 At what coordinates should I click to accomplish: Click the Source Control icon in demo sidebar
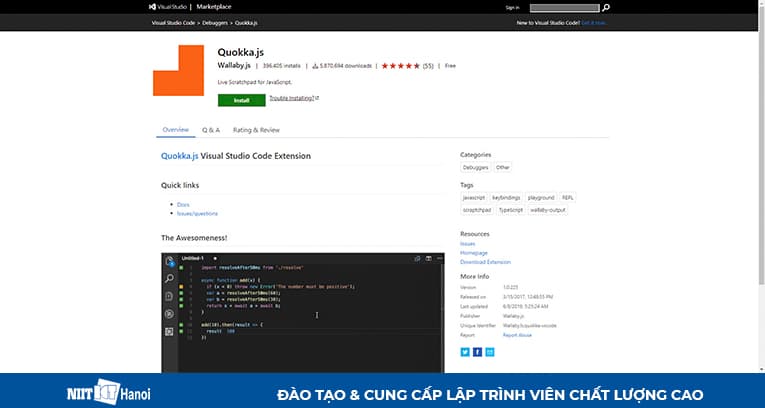coord(169,296)
